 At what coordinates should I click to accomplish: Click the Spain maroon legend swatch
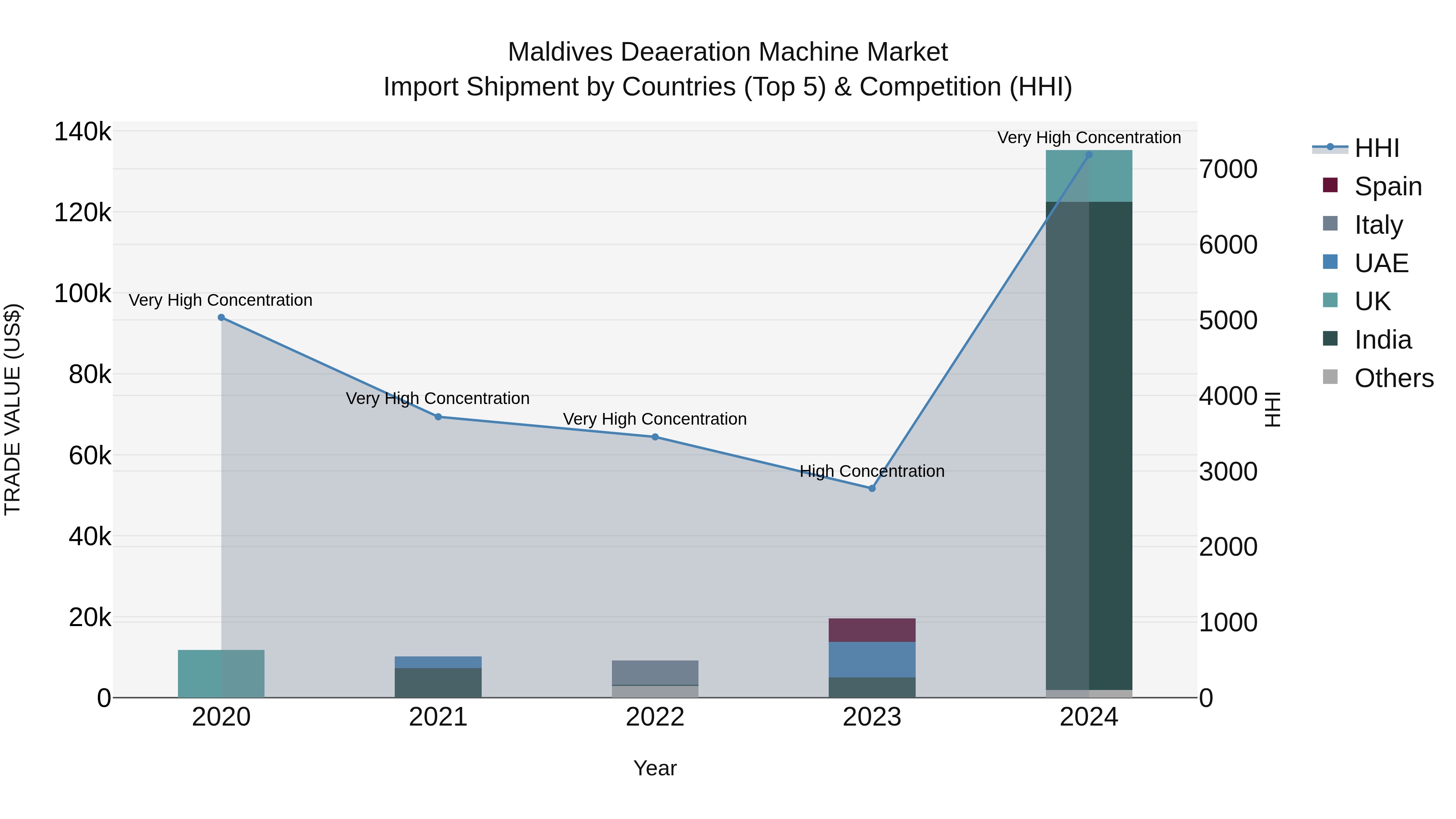[x=1331, y=185]
